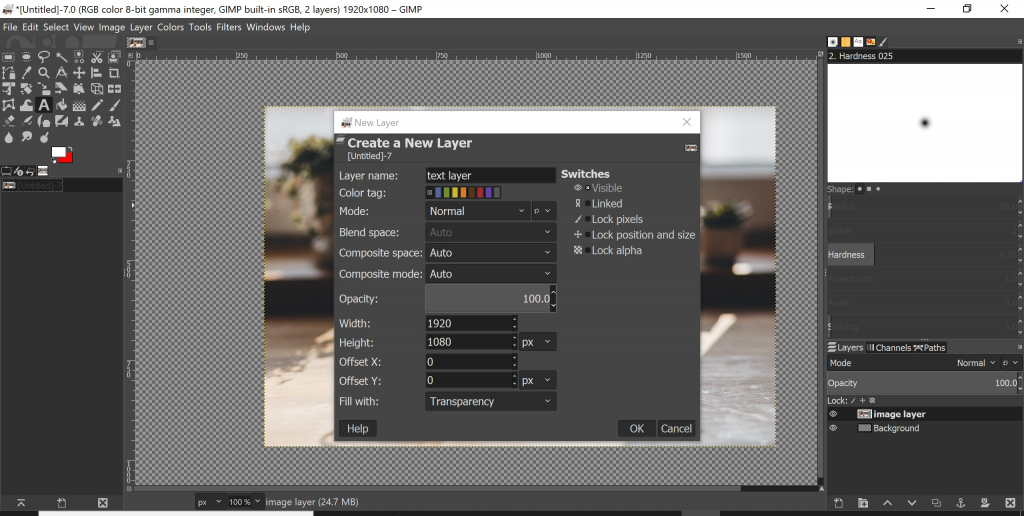Click the Layer name text field
This screenshot has width=1024, height=516.
tap(490, 175)
